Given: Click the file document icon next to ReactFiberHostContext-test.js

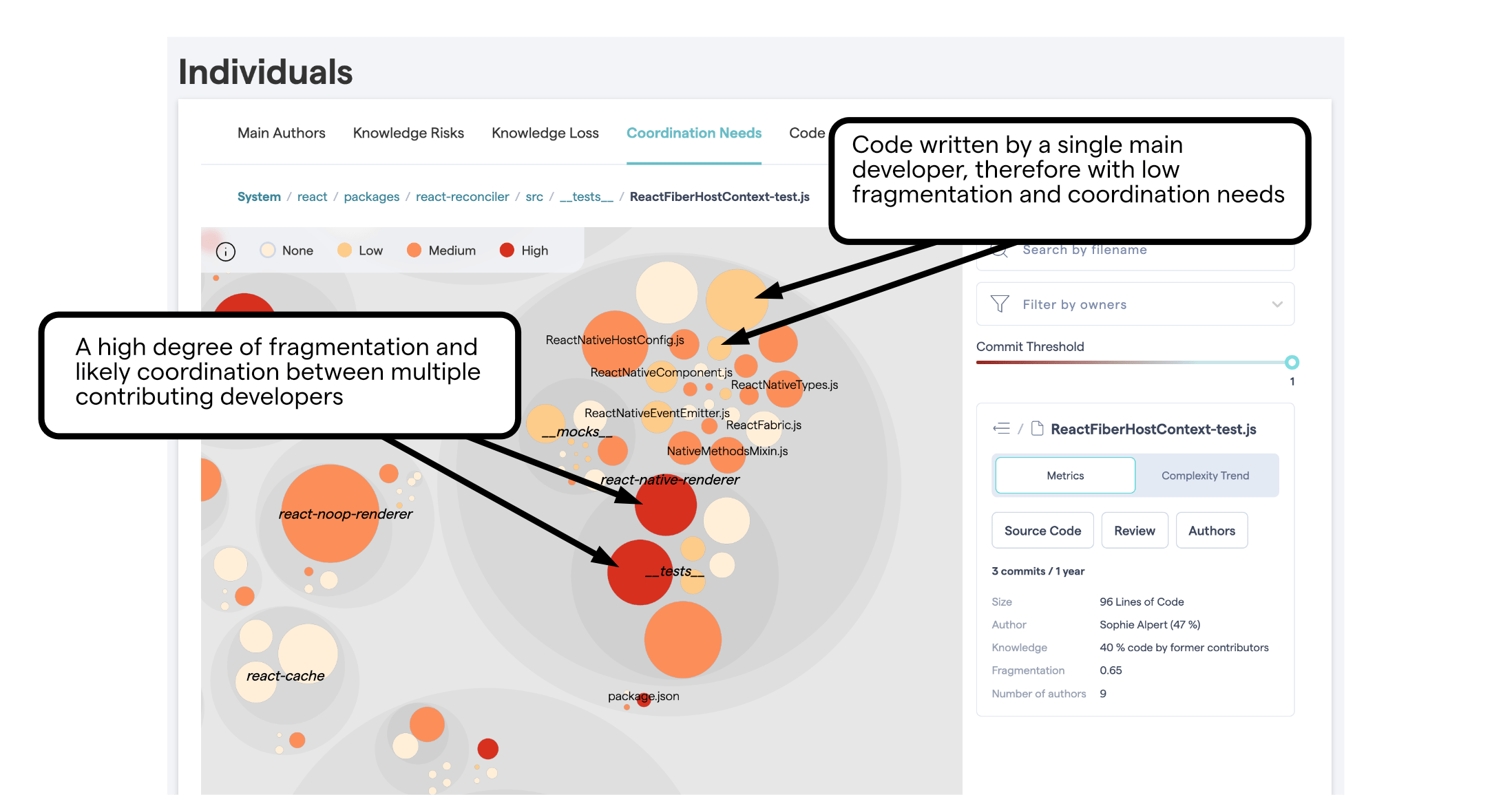Looking at the screenshot, I should [1038, 428].
